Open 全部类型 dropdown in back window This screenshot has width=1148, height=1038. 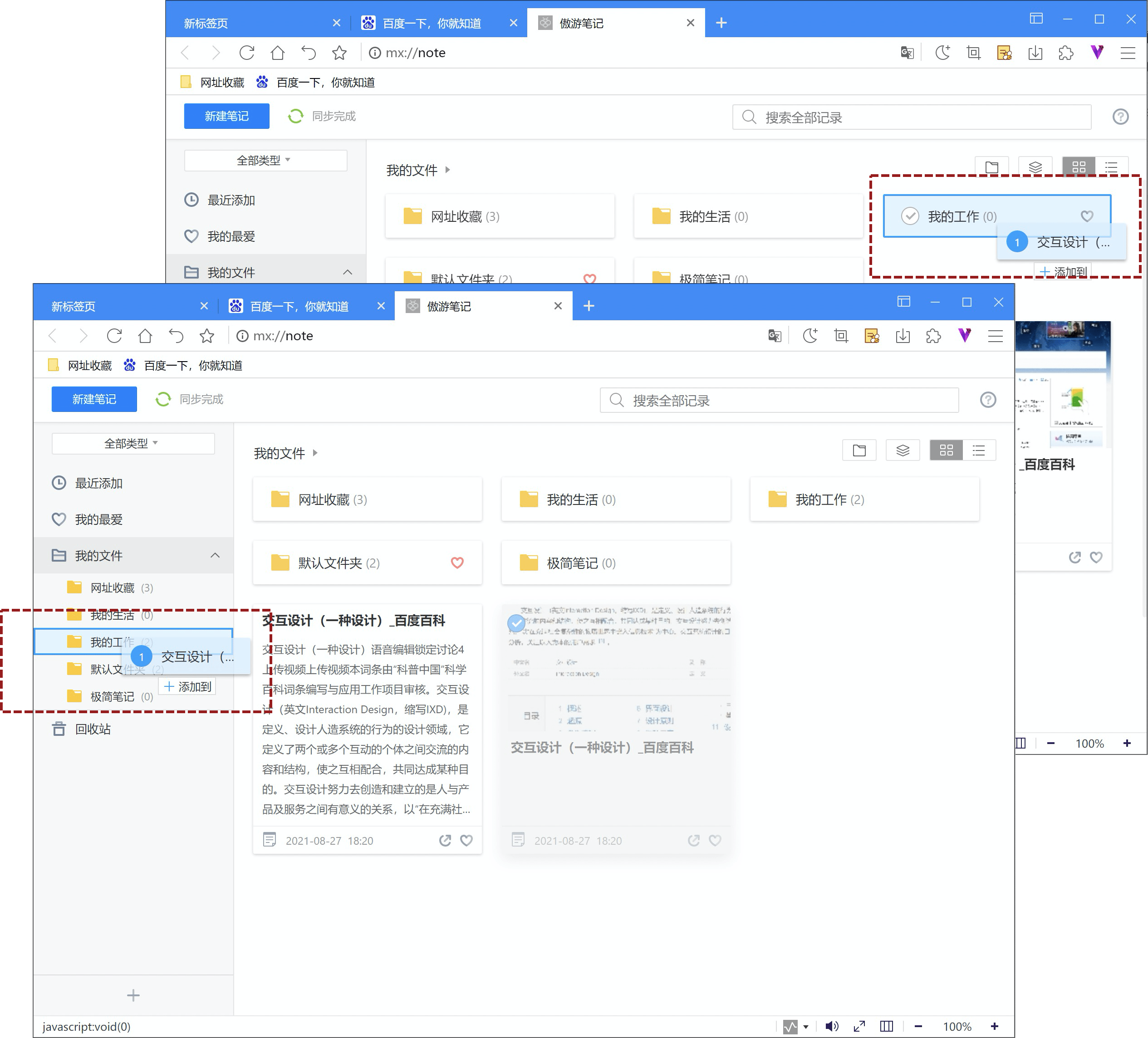265,160
